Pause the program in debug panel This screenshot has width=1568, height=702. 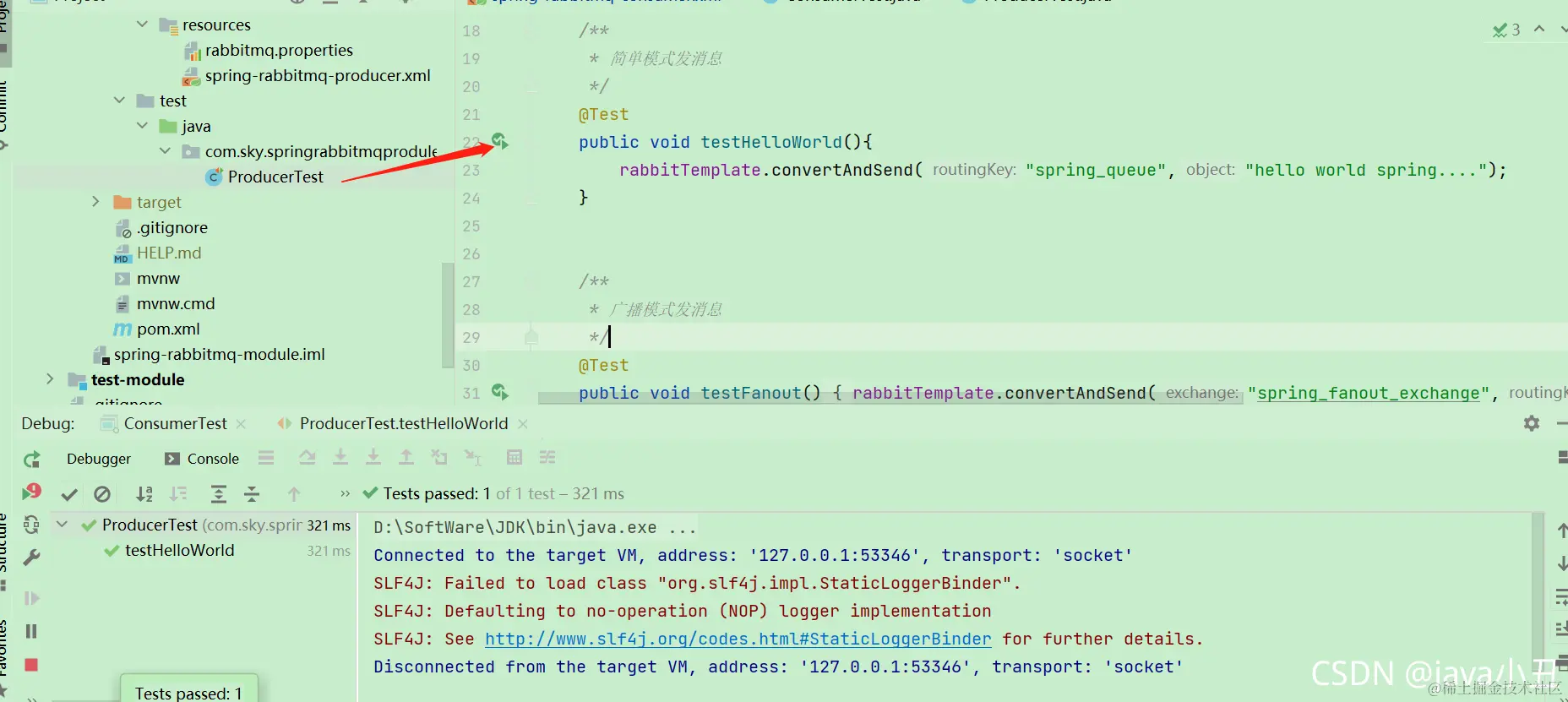pos(32,632)
